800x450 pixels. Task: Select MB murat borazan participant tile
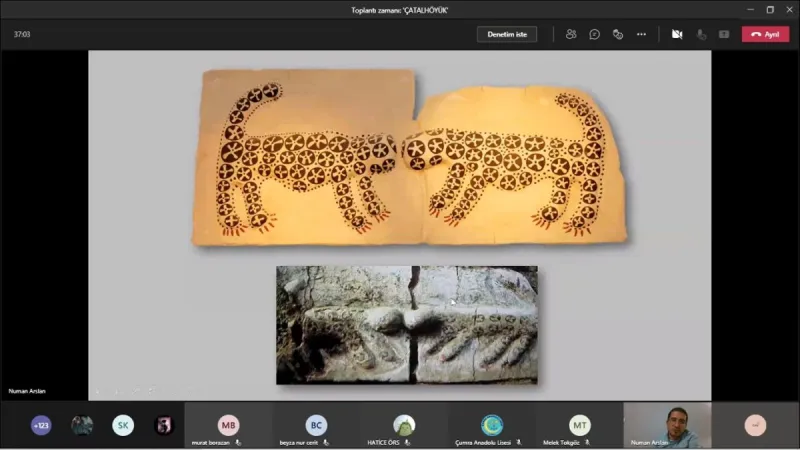tap(228, 425)
